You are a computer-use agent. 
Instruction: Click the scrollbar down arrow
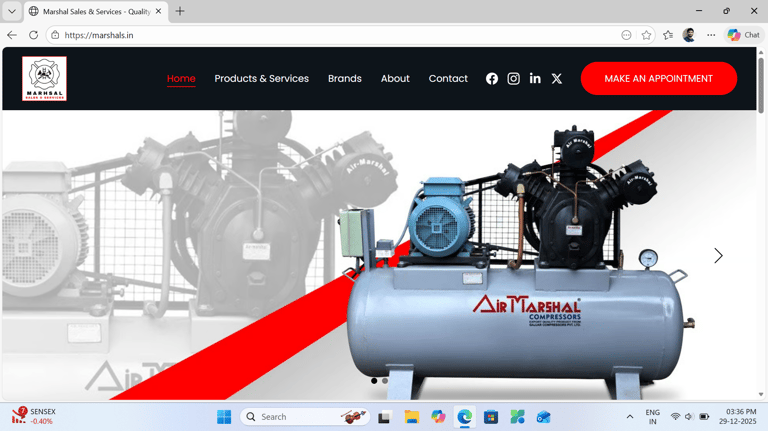[x=761, y=394]
